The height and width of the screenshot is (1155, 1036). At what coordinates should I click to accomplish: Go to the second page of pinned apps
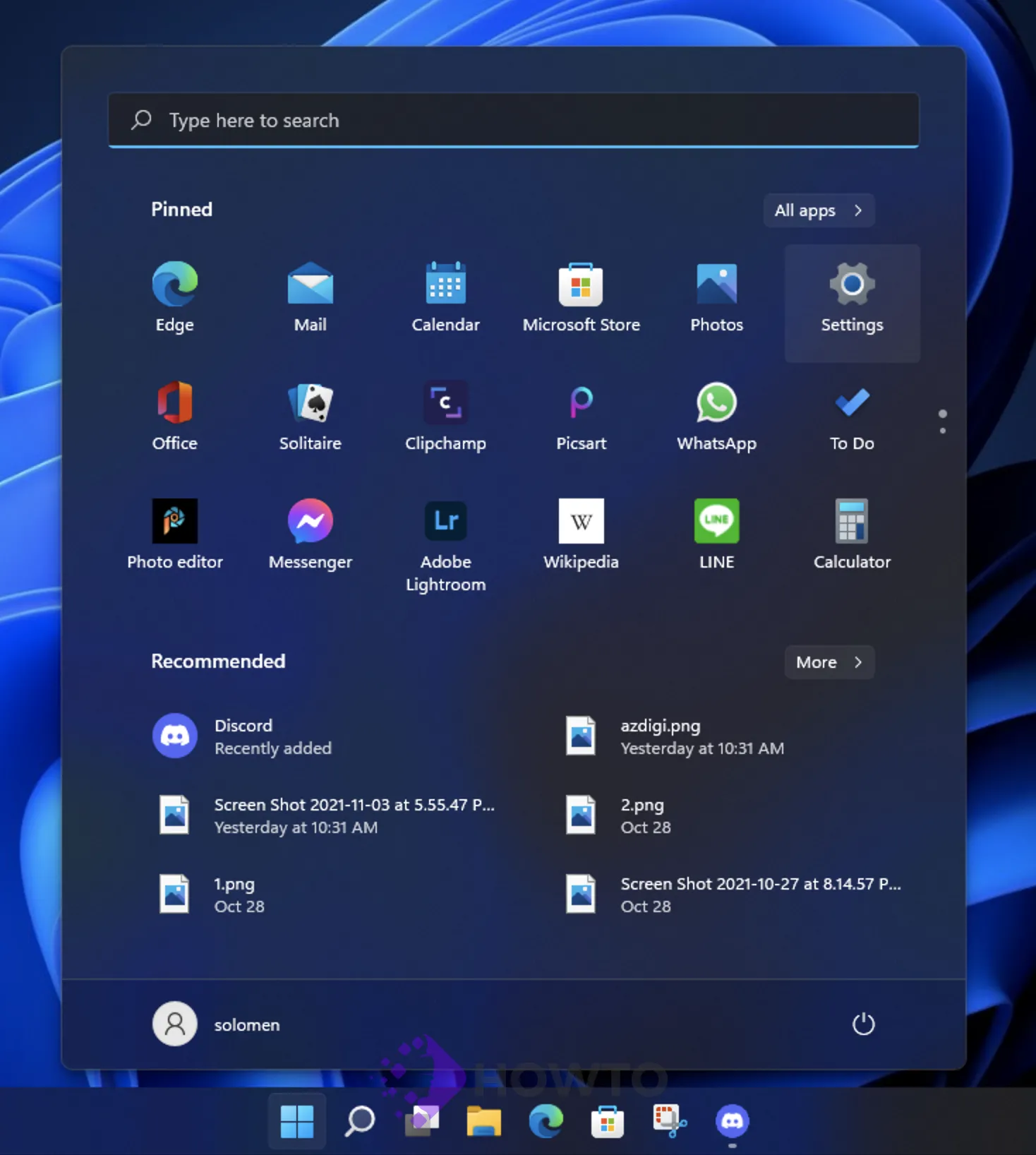(943, 431)
